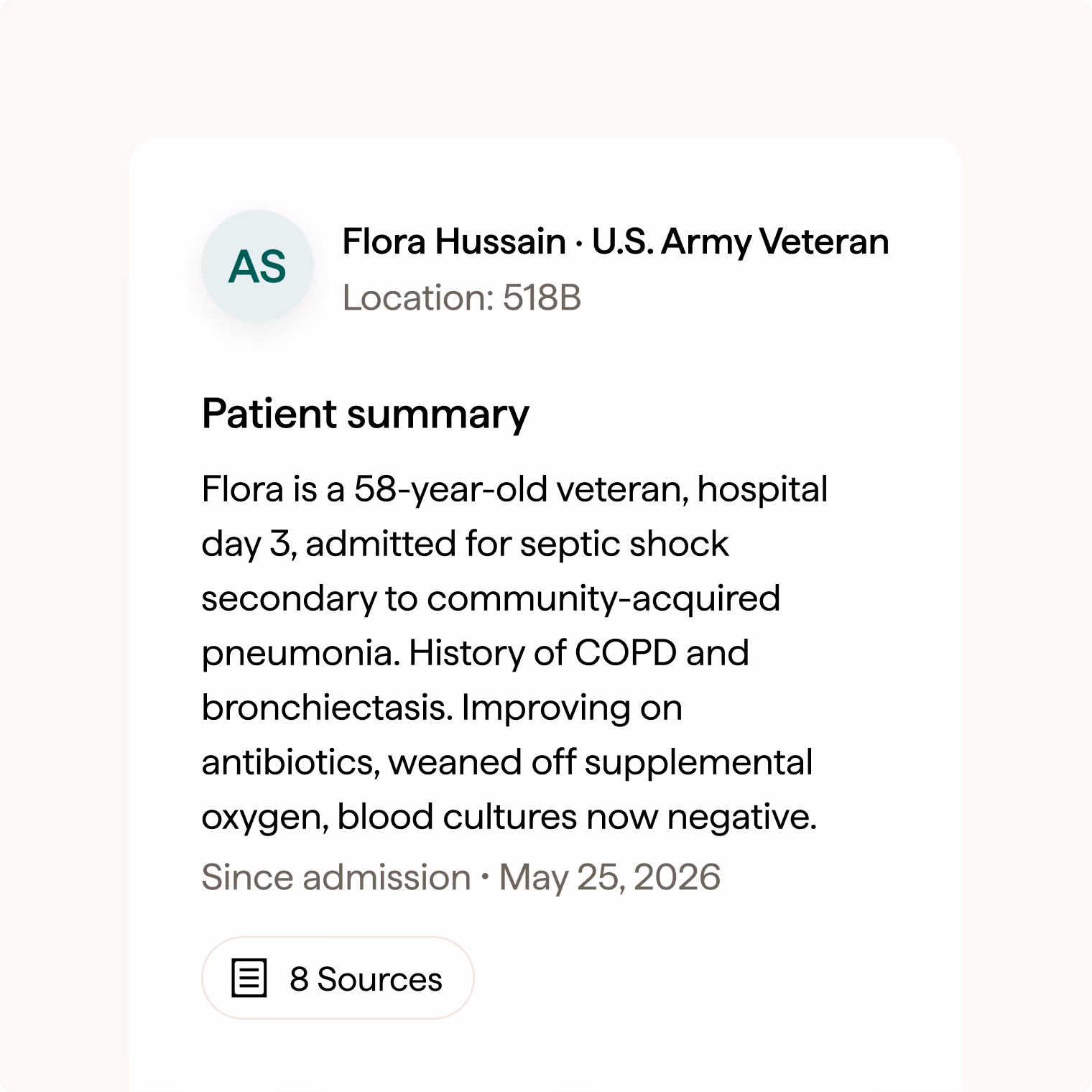This screenshot has width=1092, height=1092.
Task: Click the Patient summary heading
Action: coord(366,415)
